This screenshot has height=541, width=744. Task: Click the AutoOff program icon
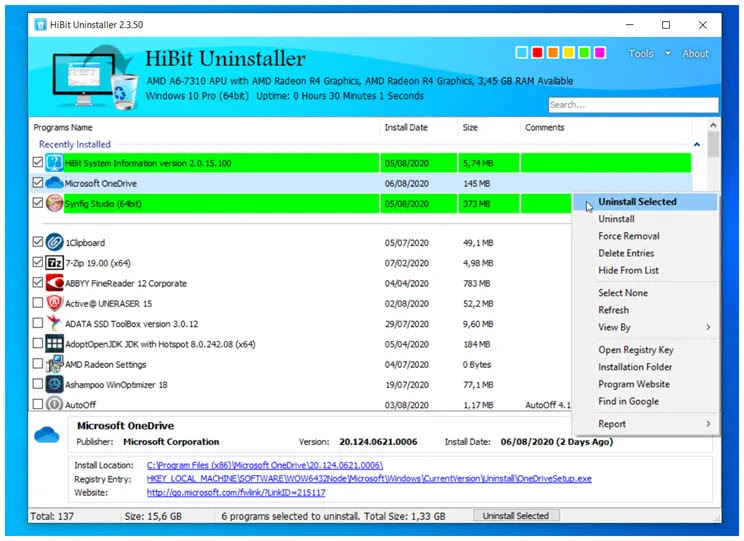pyautogui.click(x=54, y=404)
